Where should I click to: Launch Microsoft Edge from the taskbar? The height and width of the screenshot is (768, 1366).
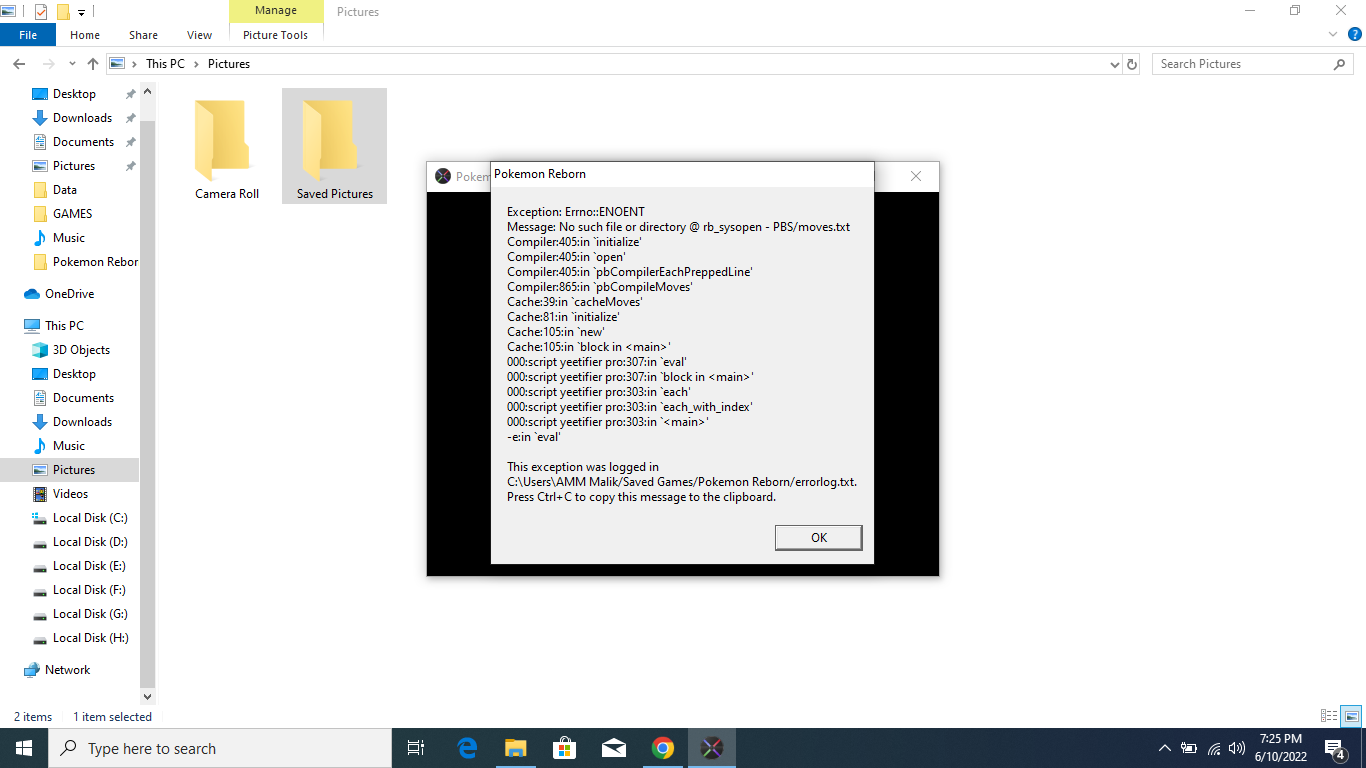467,748
